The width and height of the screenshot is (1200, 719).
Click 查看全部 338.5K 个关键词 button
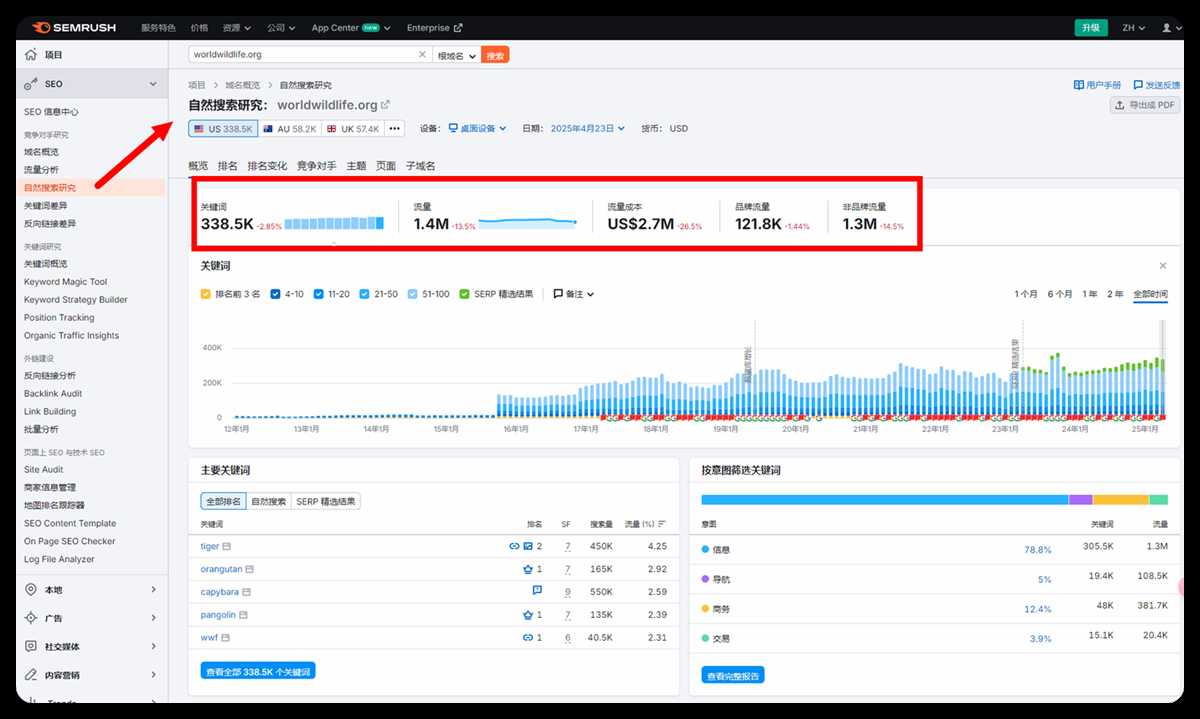point(258,671)
